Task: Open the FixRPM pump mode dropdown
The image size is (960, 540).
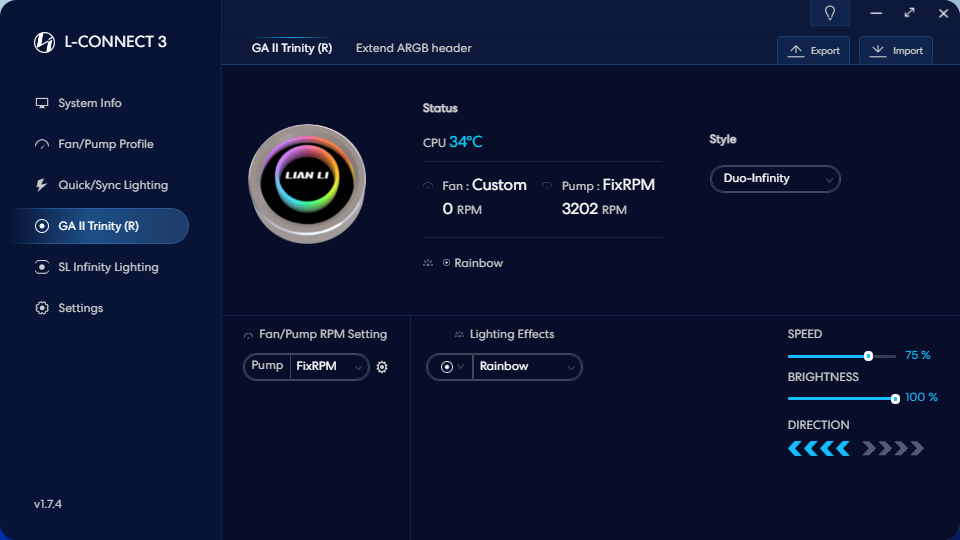Action: pyautogui.click(x=329, y=367)
